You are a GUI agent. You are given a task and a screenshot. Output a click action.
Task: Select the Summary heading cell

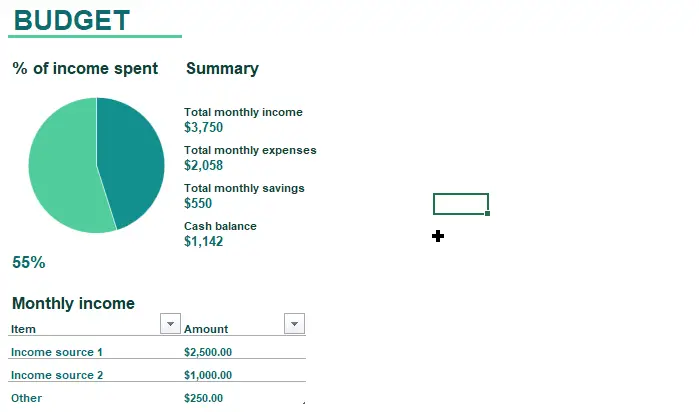pos(222,68)
